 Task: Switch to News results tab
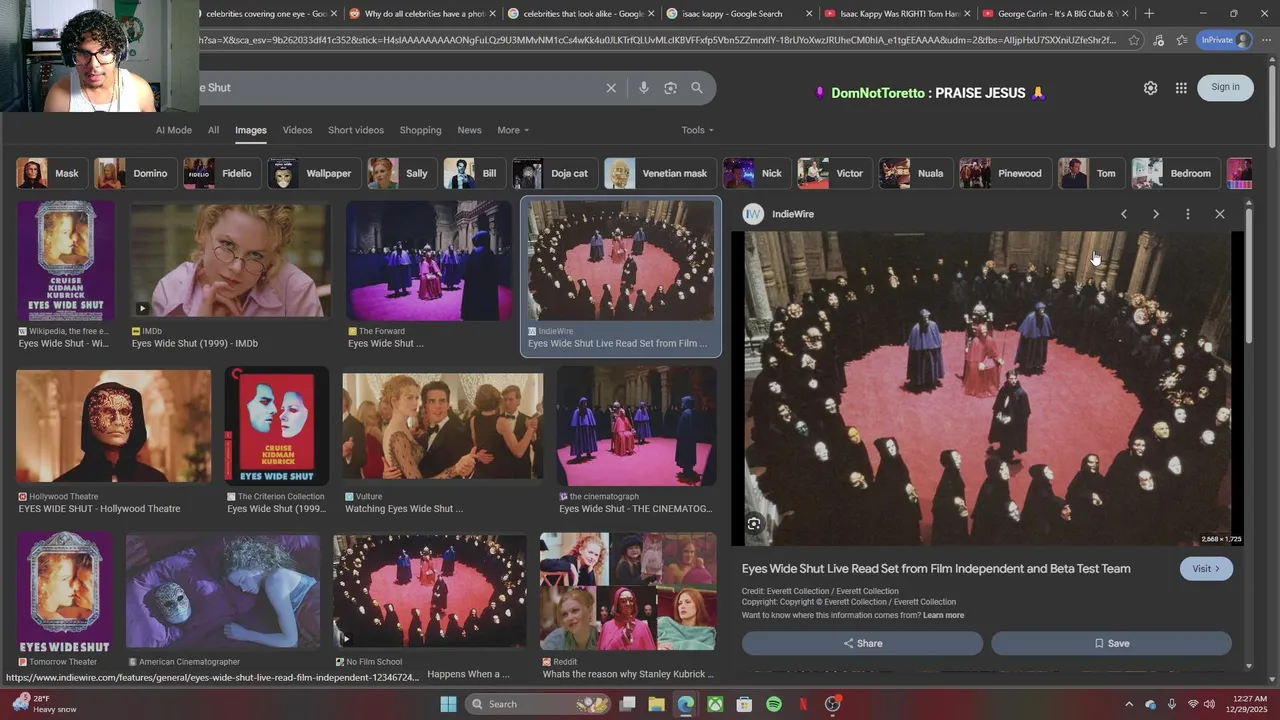coord(469,130)
